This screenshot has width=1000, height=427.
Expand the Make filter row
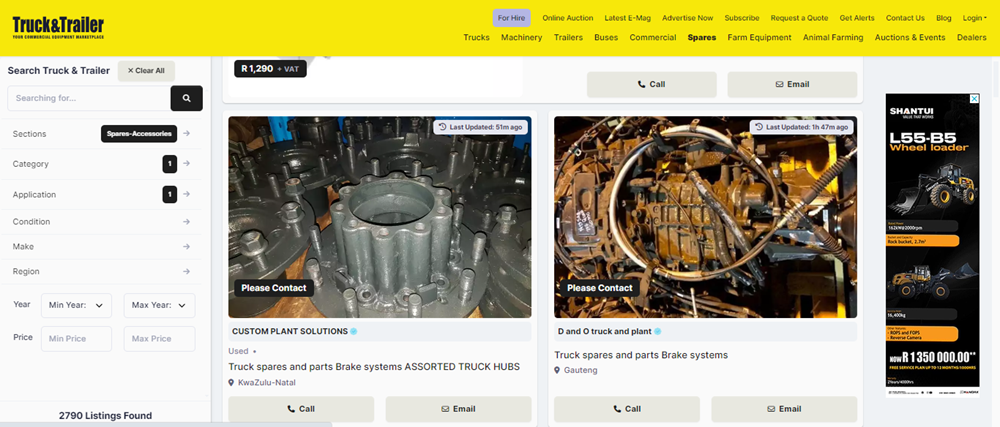coord(101,246)
